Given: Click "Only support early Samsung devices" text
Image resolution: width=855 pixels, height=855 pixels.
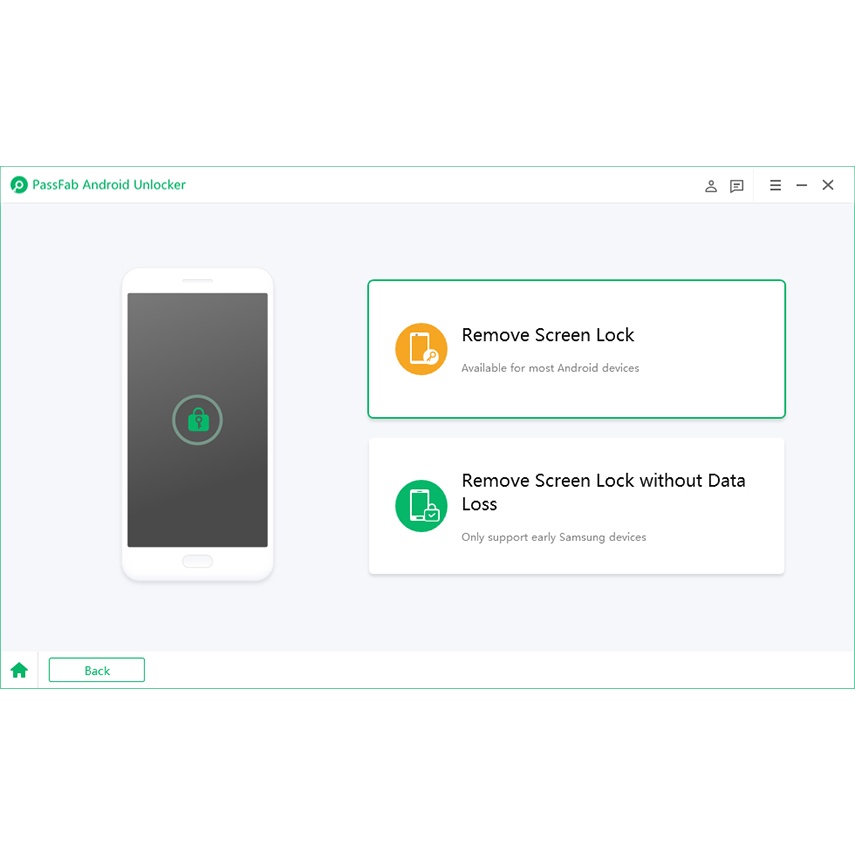Looking at the screenshot, I should pyautogui.click(x=553, y=537).
